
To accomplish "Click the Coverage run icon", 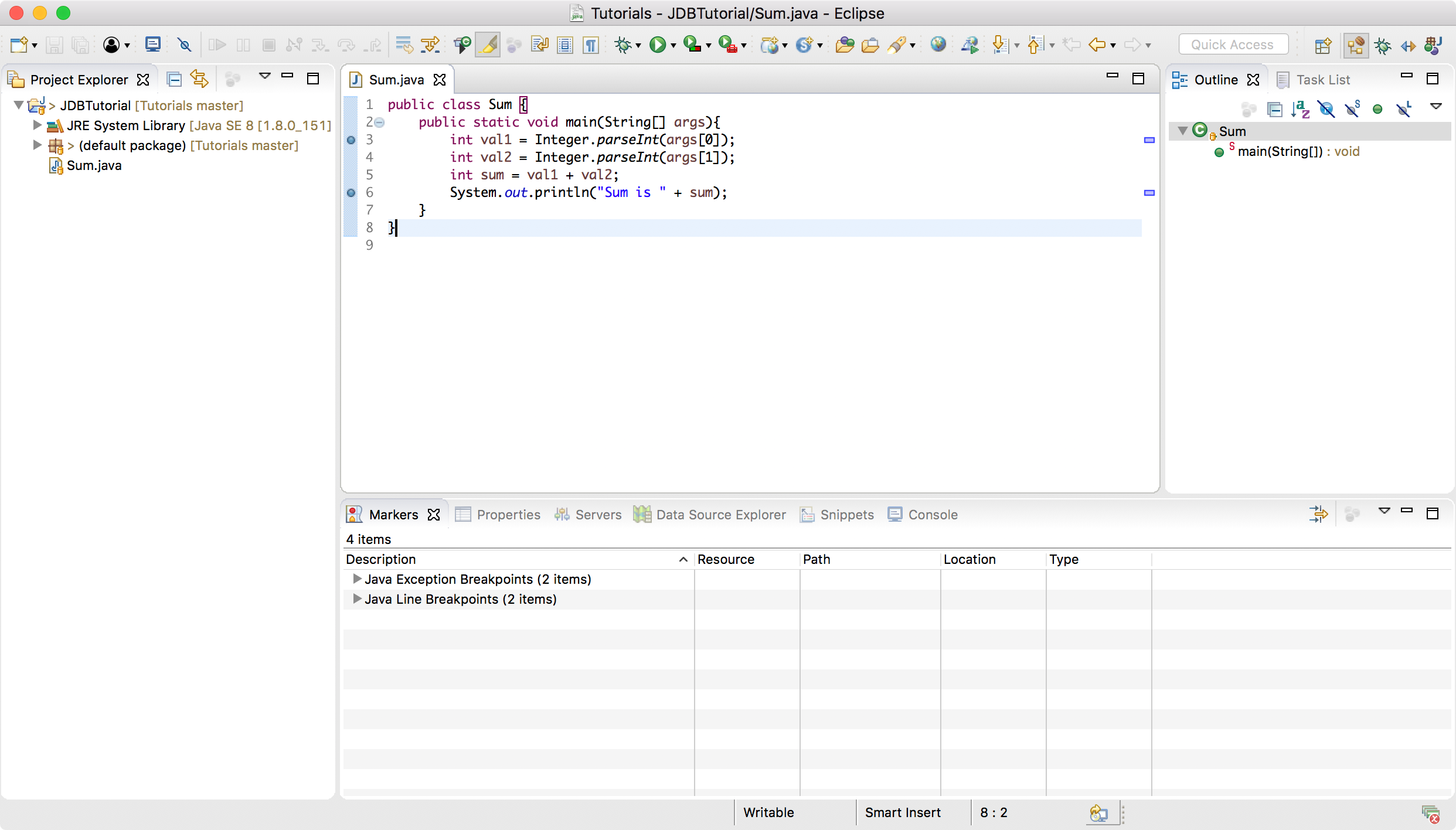I will point(692,45).
